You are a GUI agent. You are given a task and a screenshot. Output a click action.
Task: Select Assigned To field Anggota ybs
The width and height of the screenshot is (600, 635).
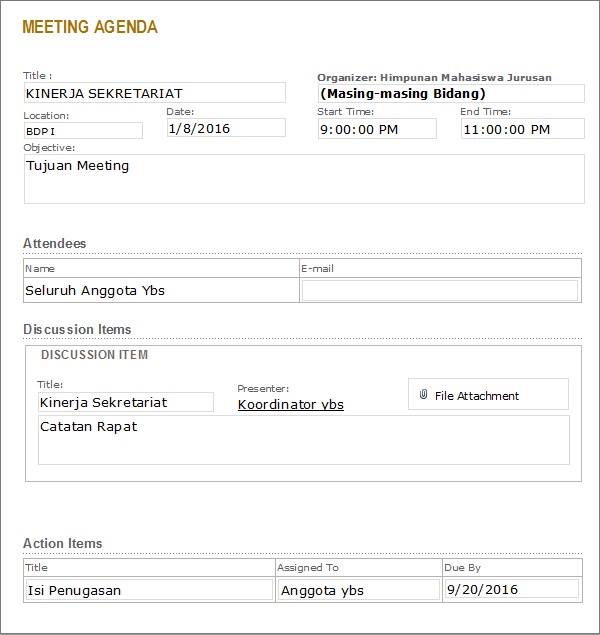click(x=358, y=590)
